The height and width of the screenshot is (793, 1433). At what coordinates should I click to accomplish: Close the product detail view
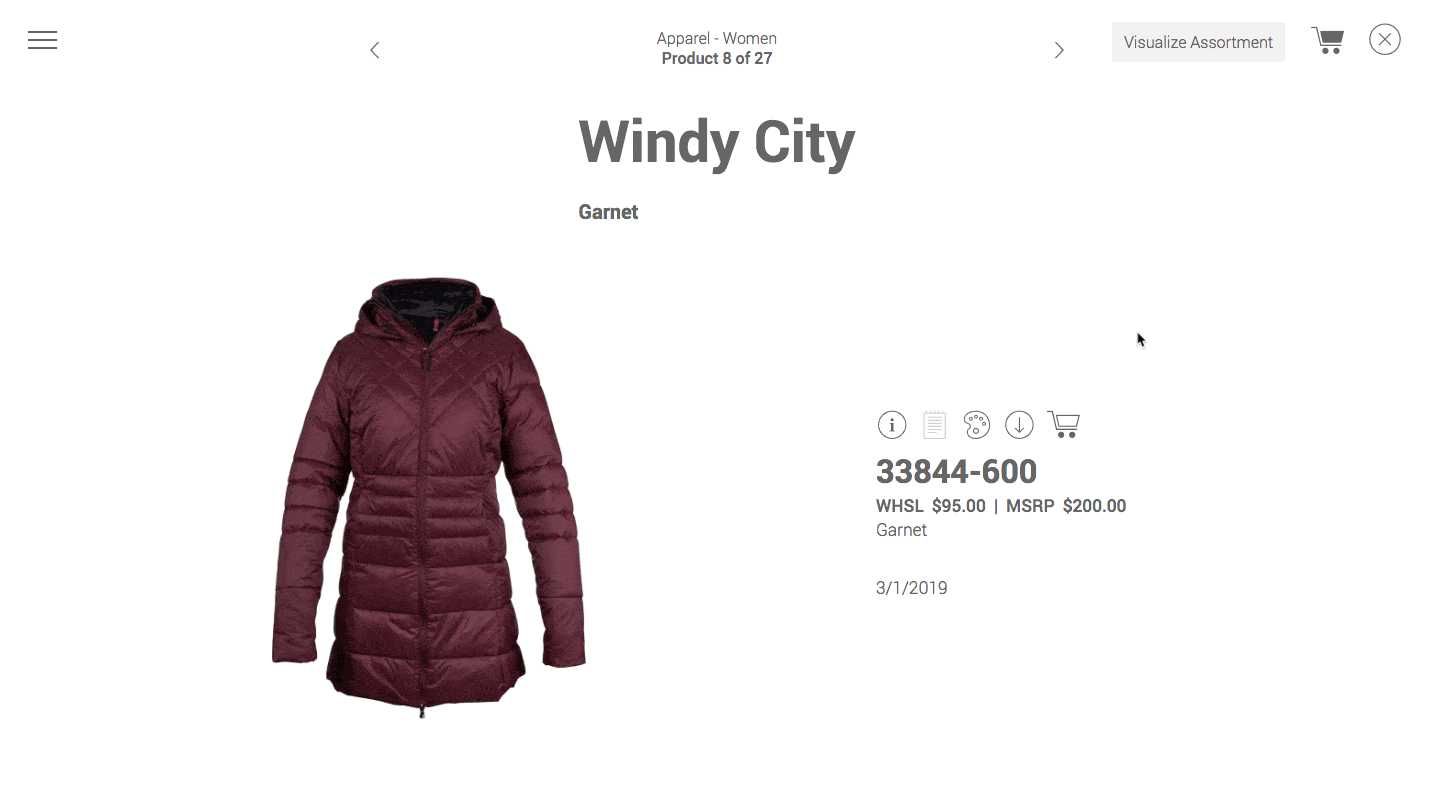1385,40
